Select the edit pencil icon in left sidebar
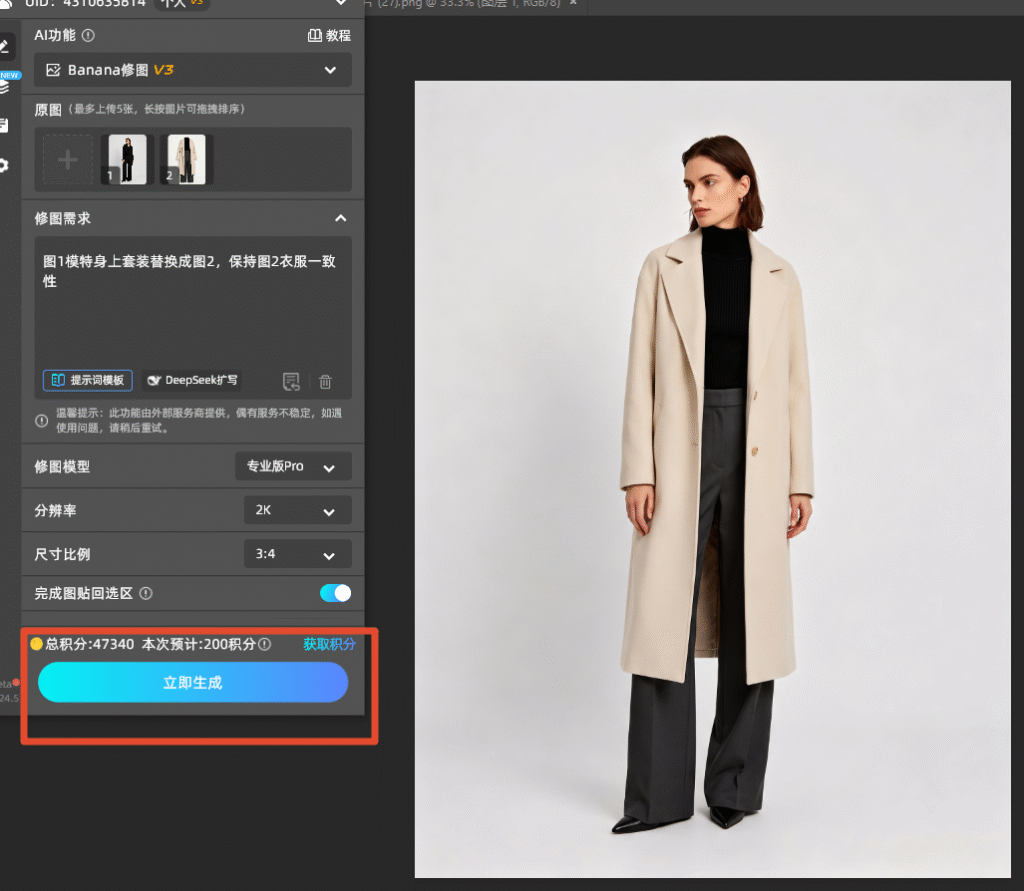 (x=5, y=47)
